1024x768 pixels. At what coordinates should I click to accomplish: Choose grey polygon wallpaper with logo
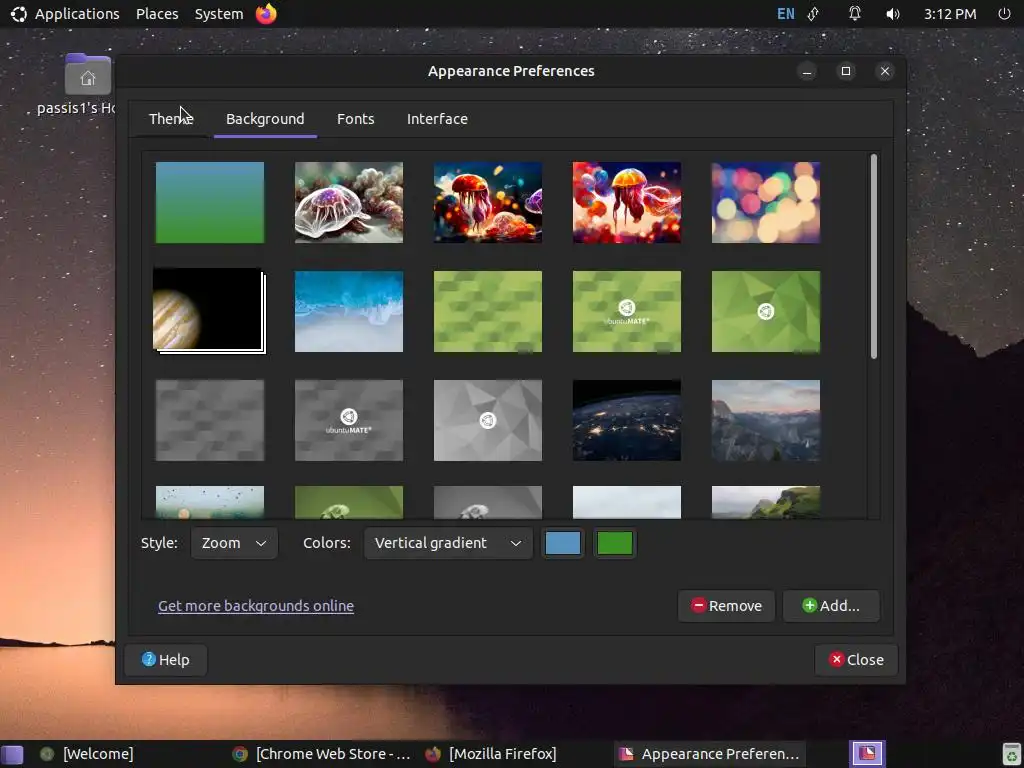(488, 421)
